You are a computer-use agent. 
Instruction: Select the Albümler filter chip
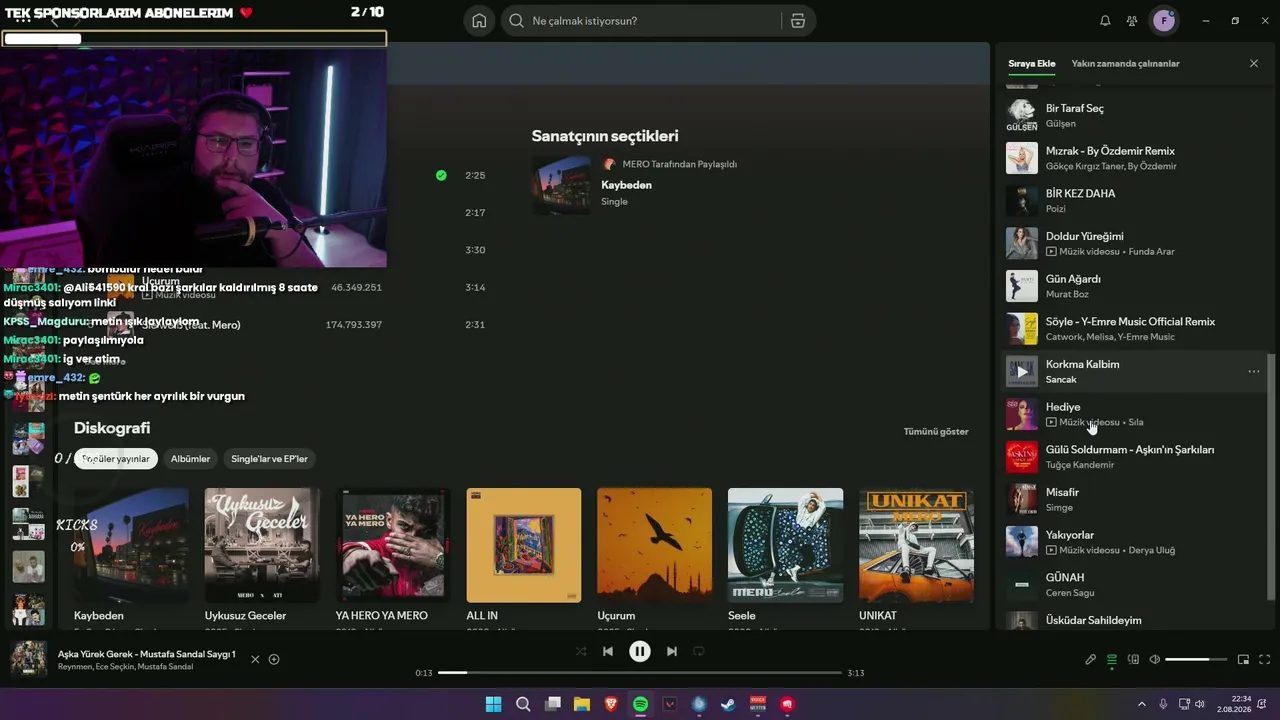coord(190,459)
